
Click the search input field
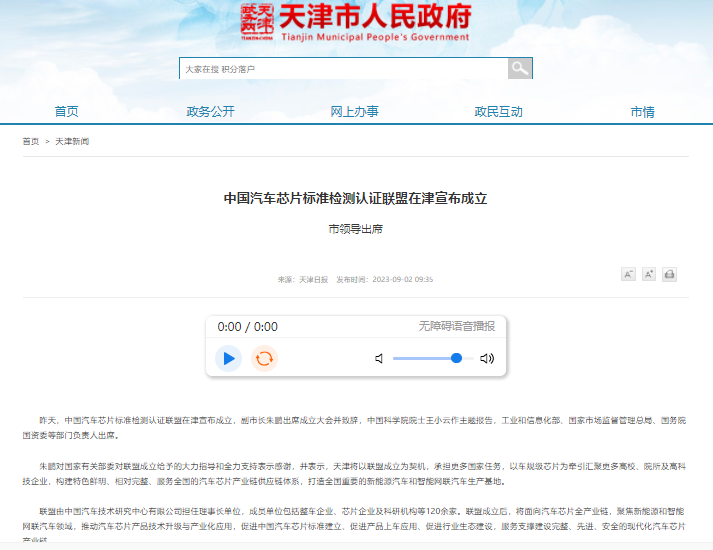click(x=344, y=69)
